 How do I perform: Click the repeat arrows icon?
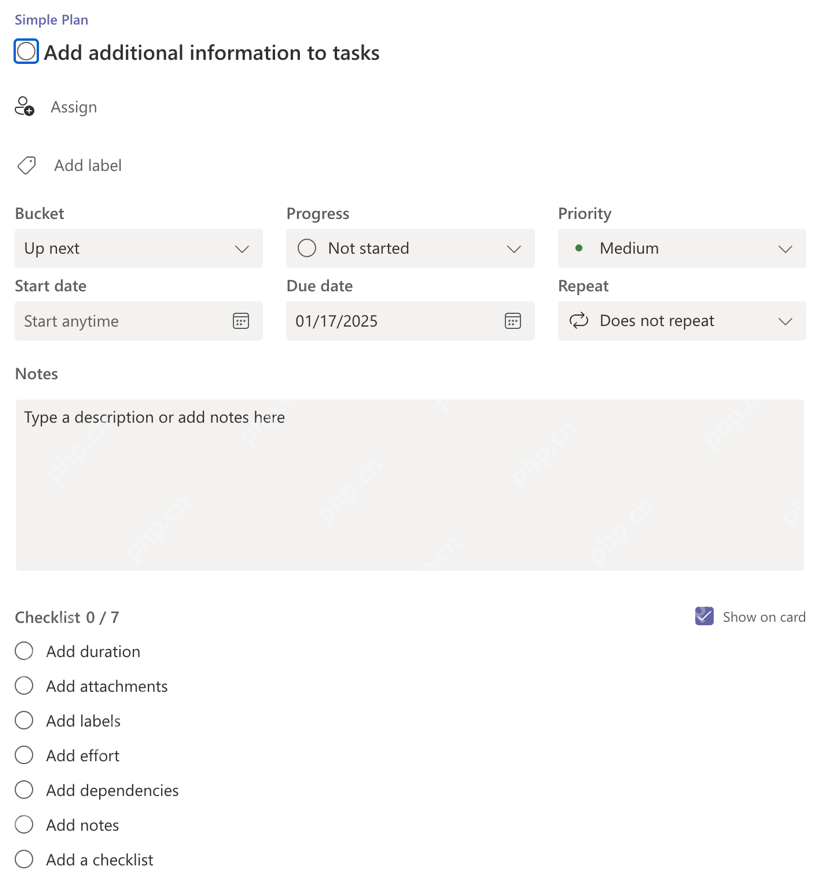(578, 321)
